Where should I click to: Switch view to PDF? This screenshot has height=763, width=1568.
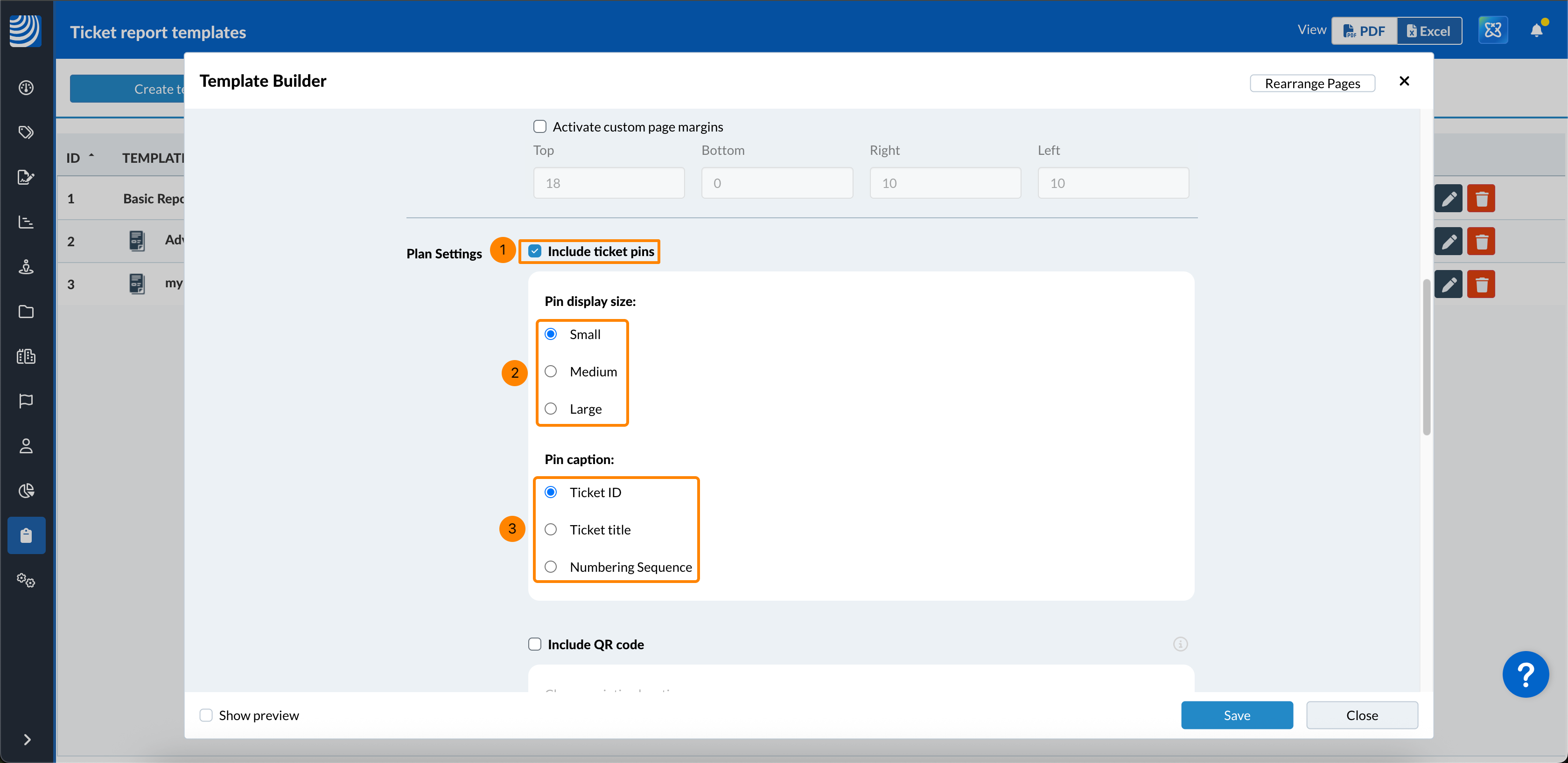point(1364,31)
